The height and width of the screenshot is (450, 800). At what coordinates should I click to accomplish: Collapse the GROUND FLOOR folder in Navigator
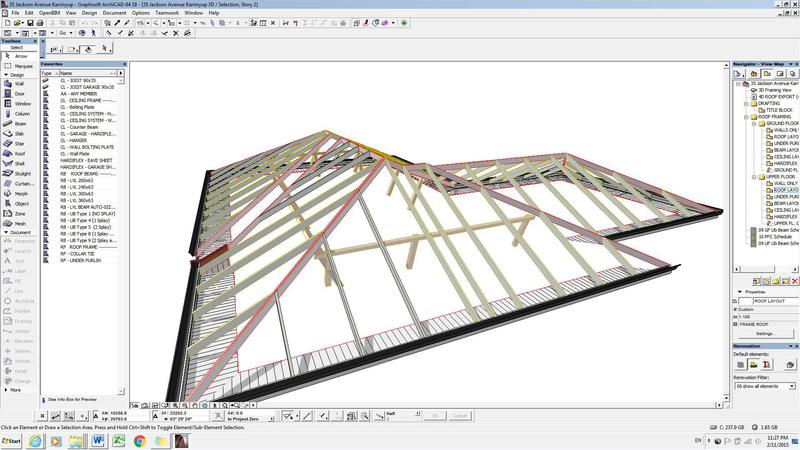pyautogui.click(x=754, y=123)
